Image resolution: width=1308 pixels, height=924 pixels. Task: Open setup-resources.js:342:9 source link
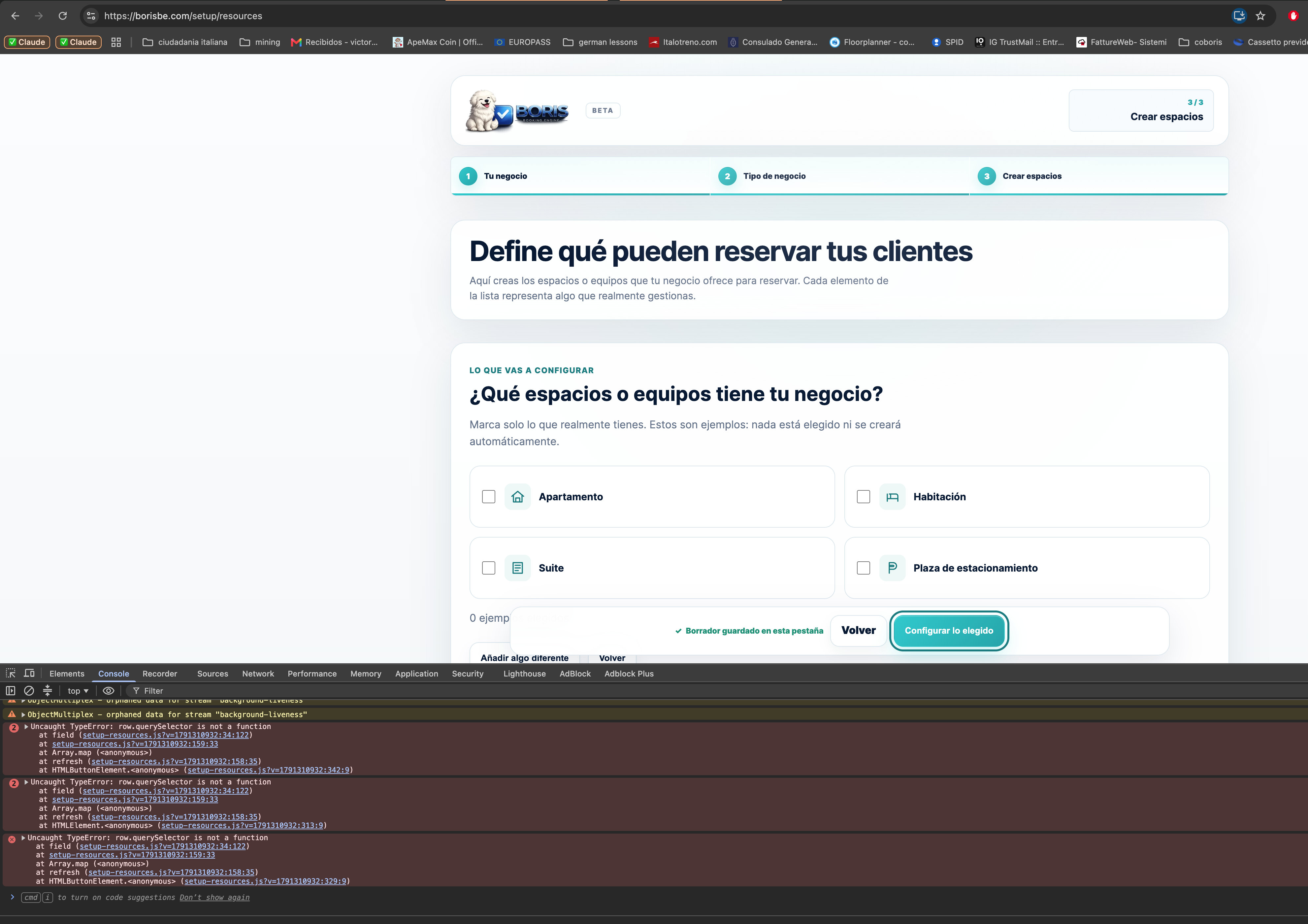pyautogui.click(x=268, y=770)
